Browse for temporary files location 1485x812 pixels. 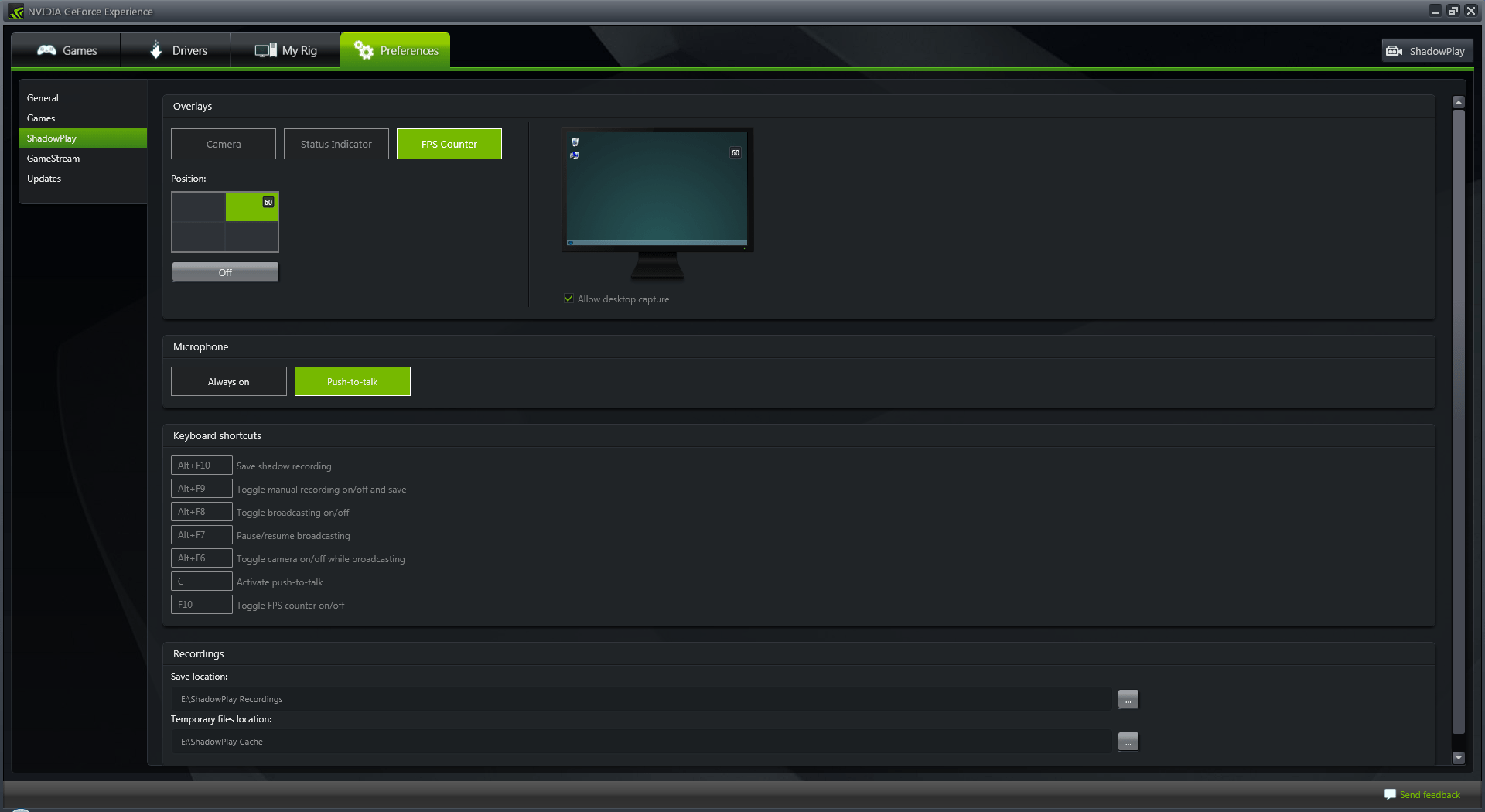[x=1128, y=742]
